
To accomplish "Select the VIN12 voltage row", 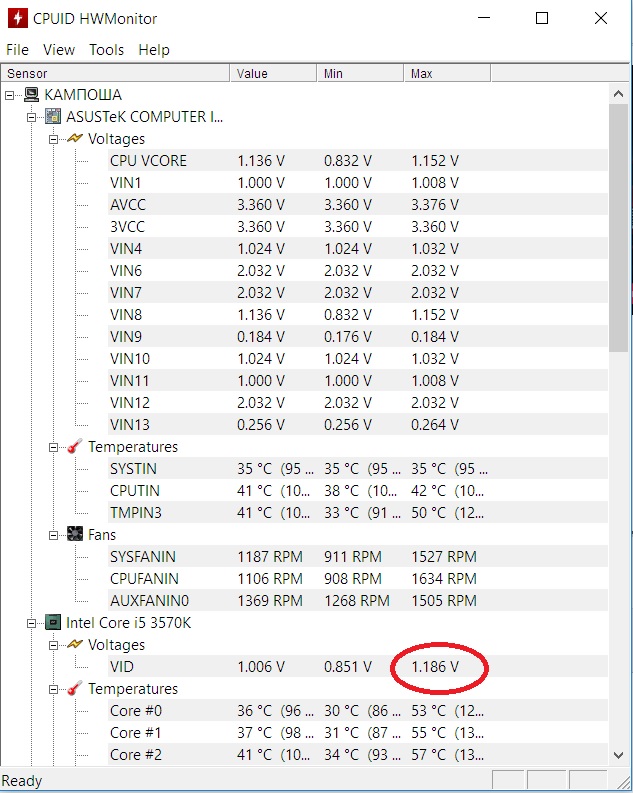I will coord(357,402).
